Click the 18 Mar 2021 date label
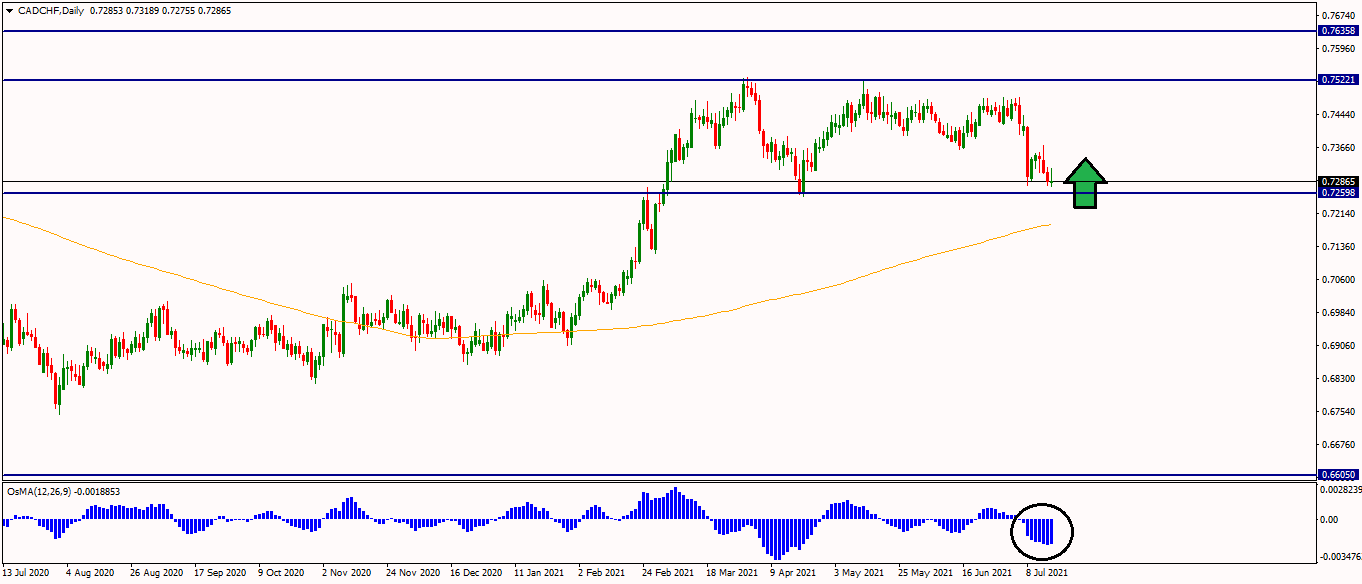Screen dimensions: 1362x584 pos(732,574)
